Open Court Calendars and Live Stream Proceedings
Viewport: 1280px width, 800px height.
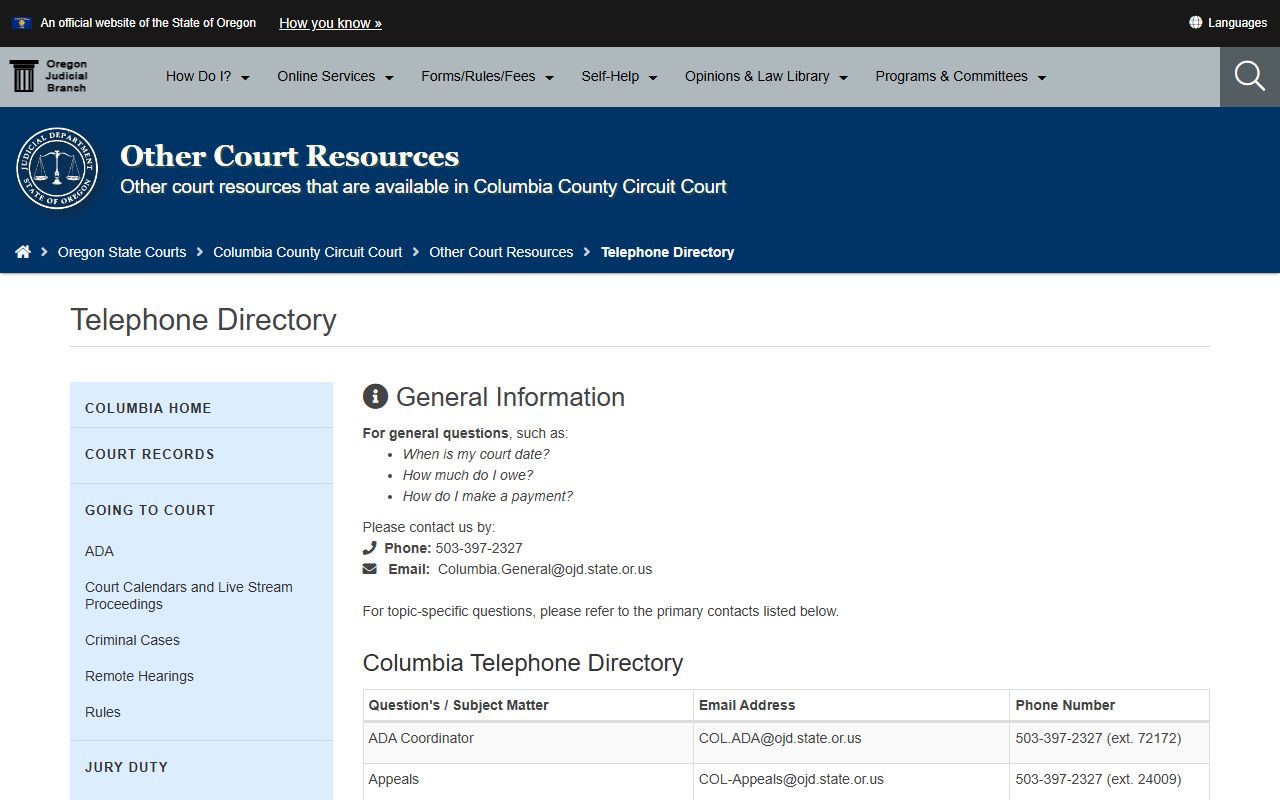coord(189,596)
